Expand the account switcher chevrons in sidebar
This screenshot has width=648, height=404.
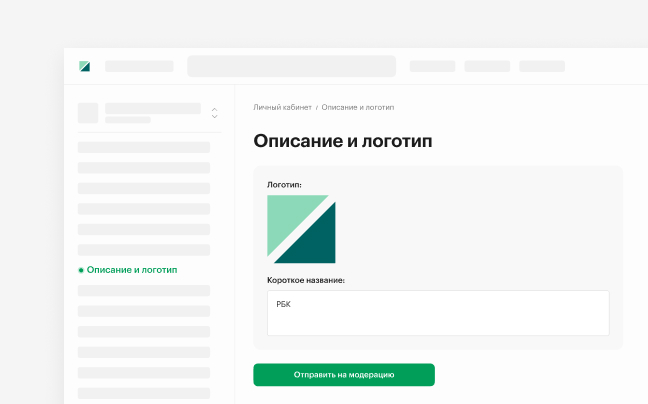coord(214,113)
